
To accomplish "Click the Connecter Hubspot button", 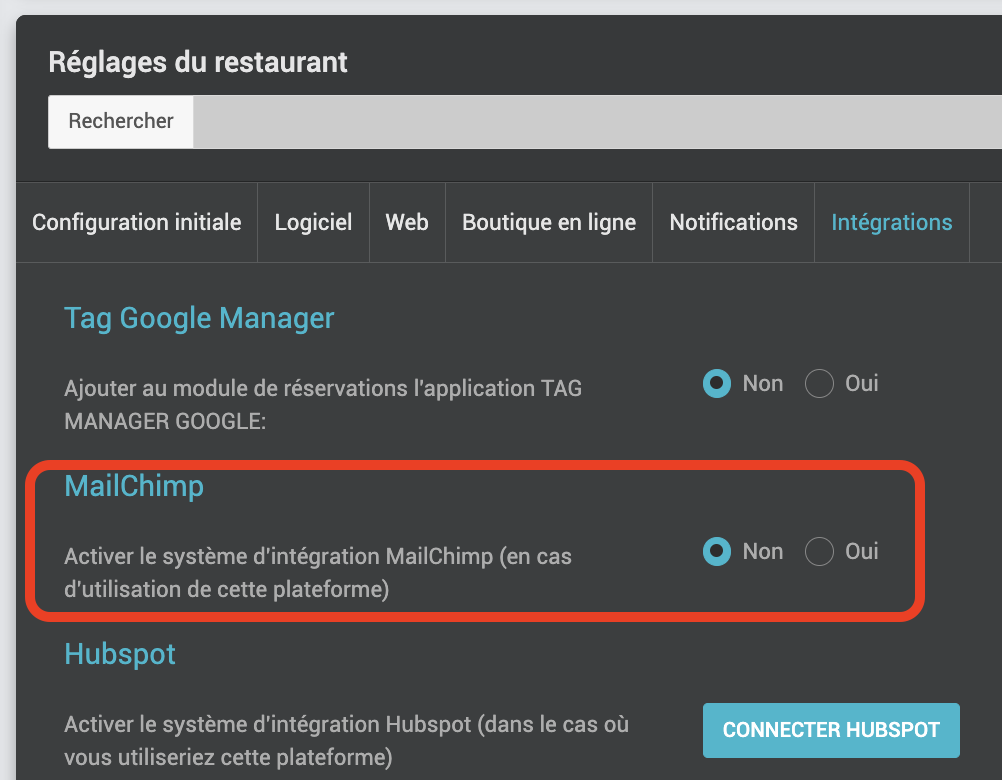I will tap(831, 730).
